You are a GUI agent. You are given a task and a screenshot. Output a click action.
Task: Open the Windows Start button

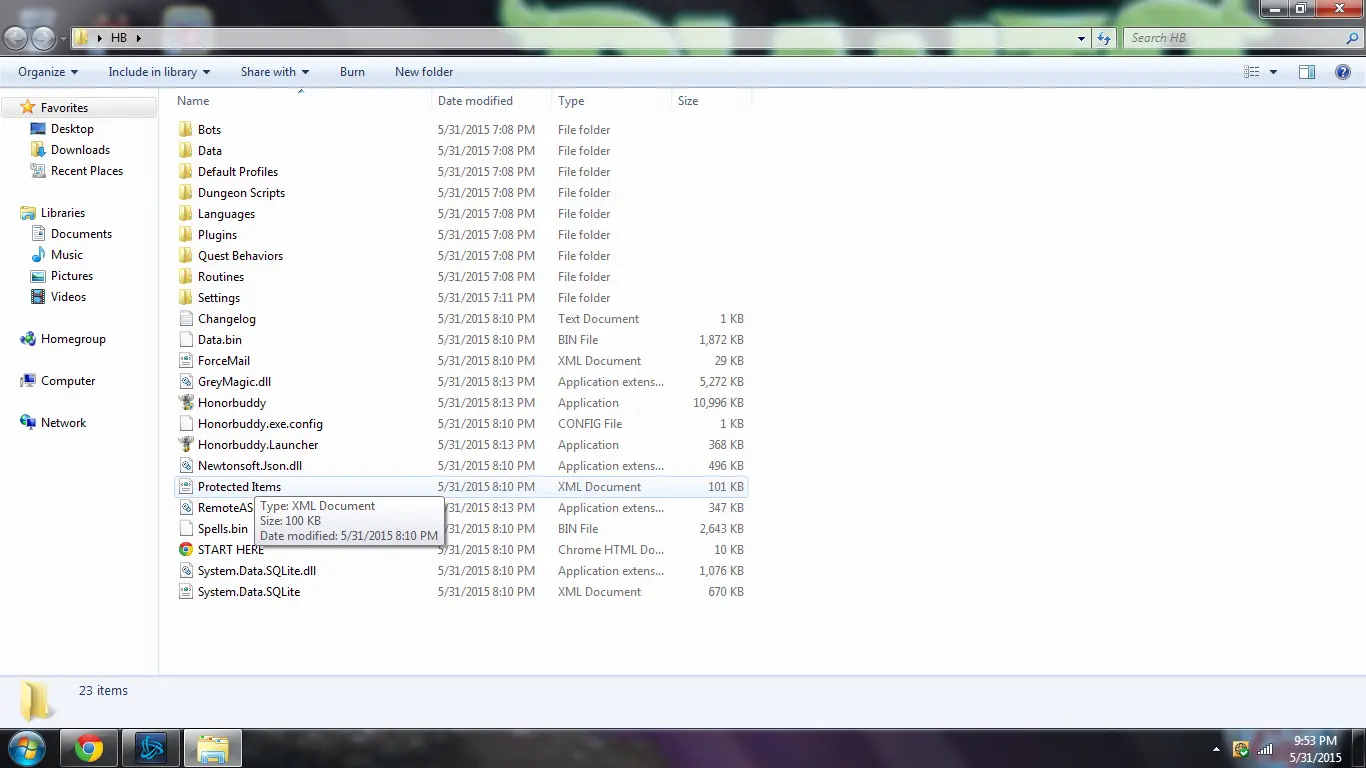click(25, 748)
